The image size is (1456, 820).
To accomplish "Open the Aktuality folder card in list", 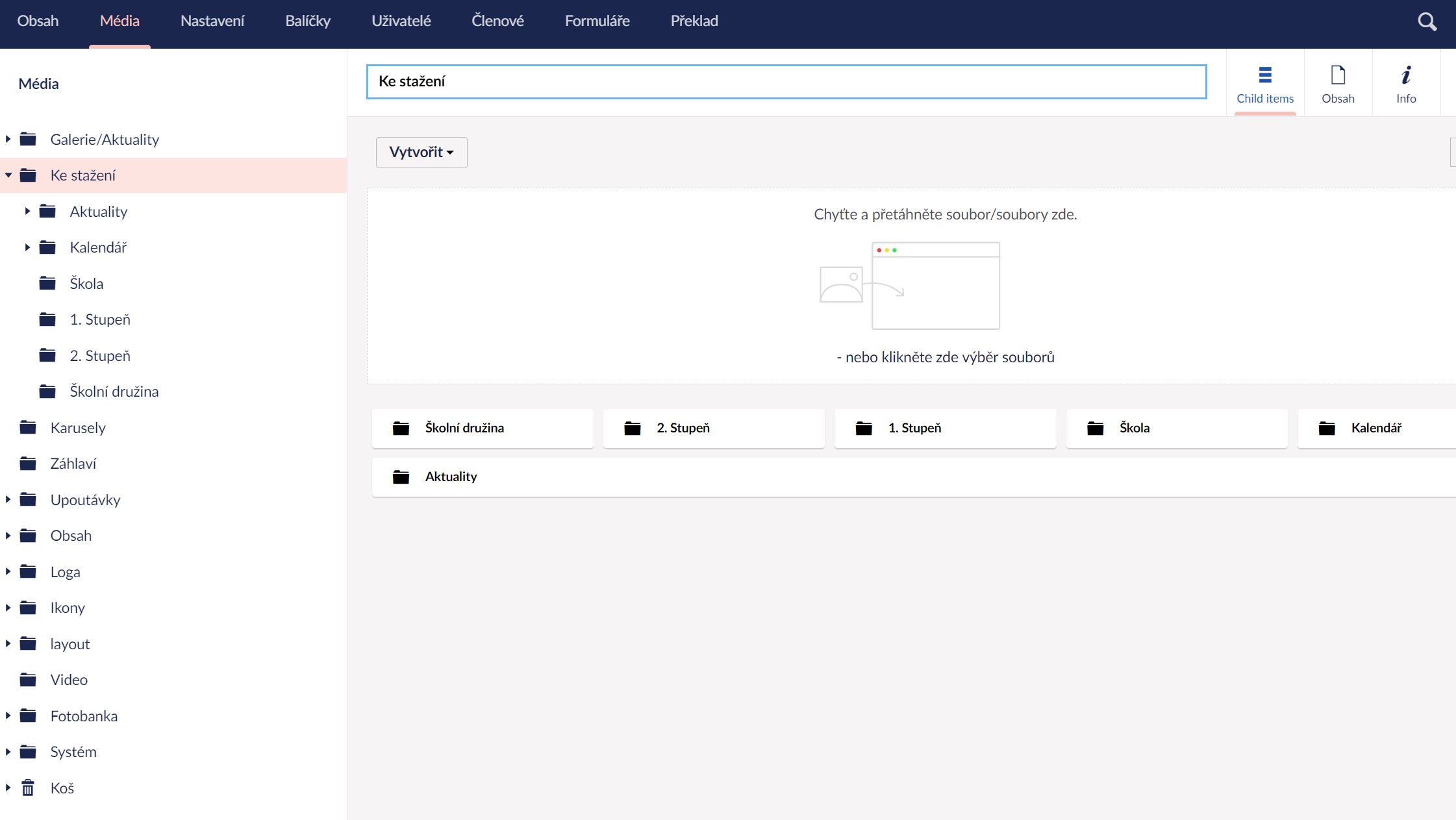I will coord(451,477).
